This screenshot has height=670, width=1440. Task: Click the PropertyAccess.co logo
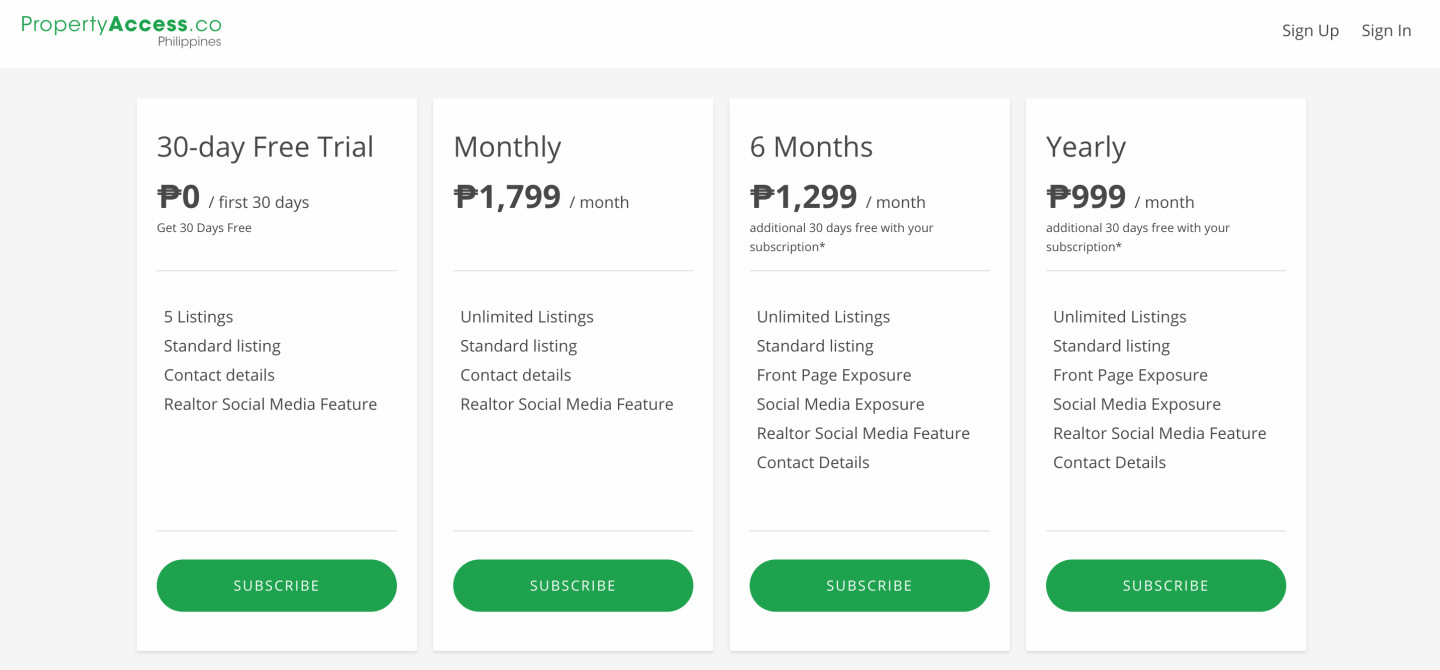(x=121, y=30)
